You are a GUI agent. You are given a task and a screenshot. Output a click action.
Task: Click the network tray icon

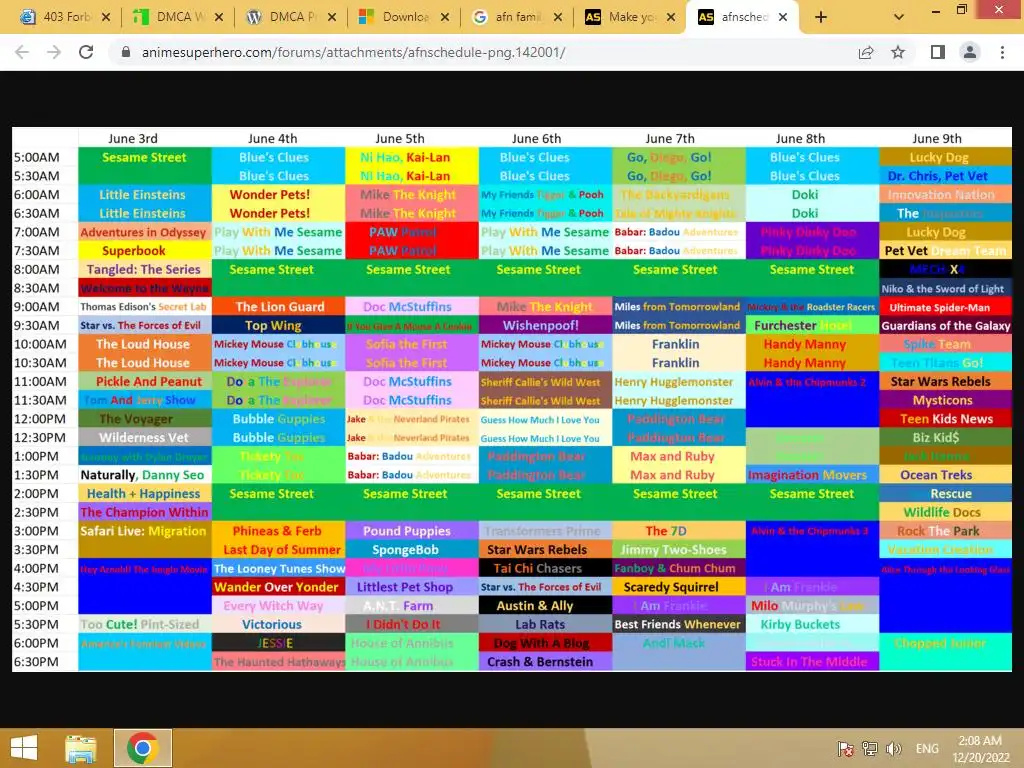[870, 748]
